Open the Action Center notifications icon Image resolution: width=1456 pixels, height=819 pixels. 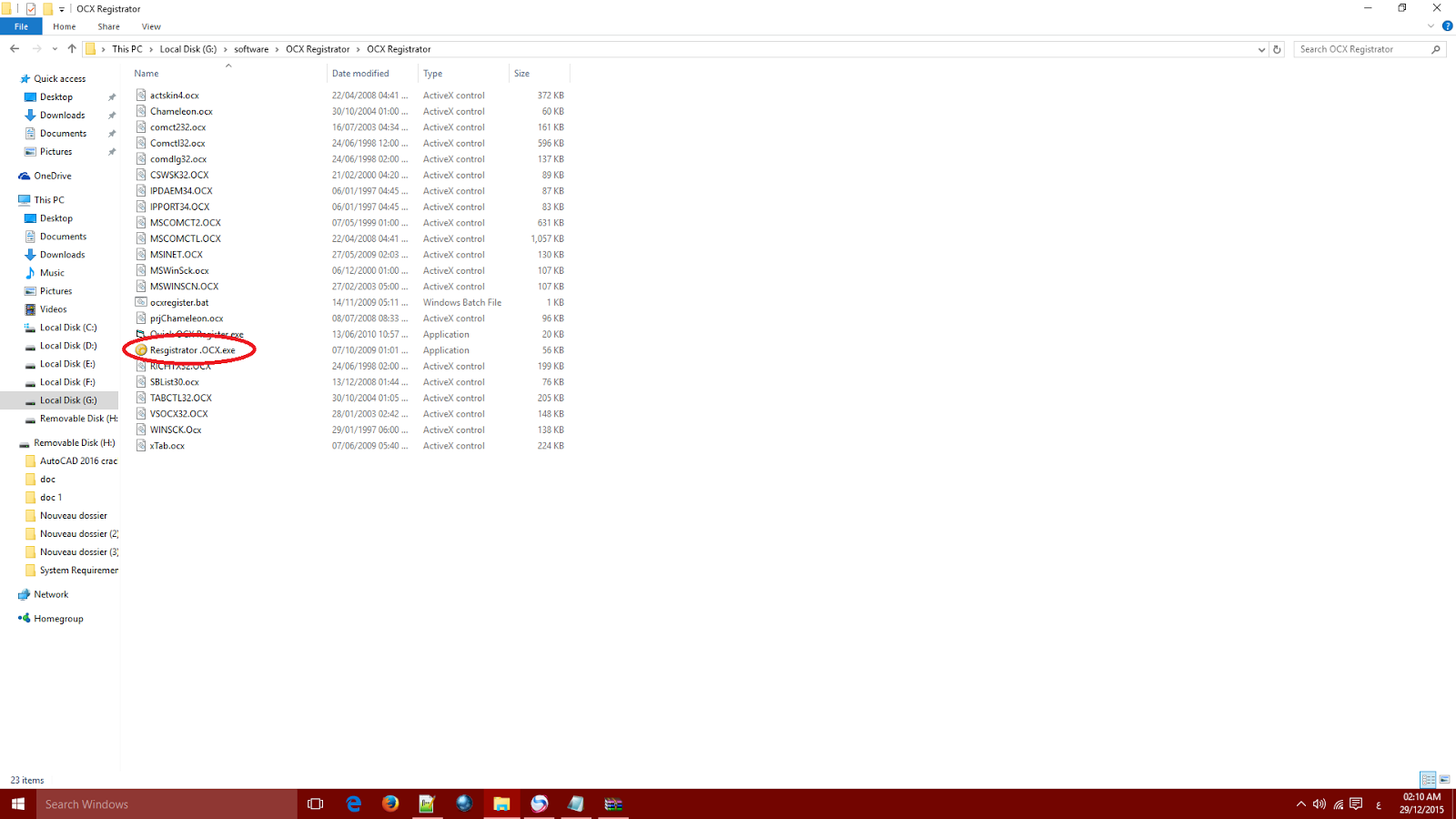pos(1357,804)
